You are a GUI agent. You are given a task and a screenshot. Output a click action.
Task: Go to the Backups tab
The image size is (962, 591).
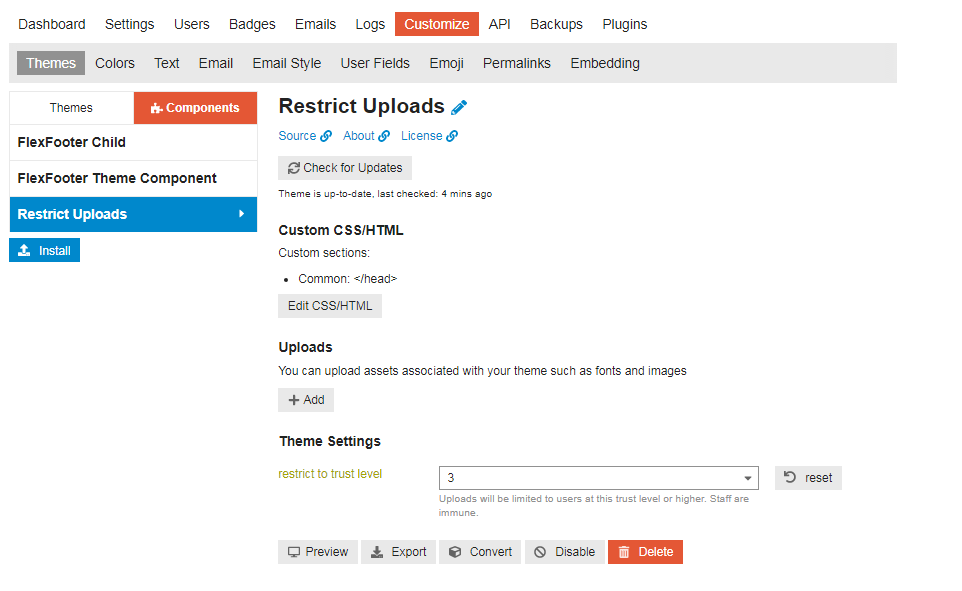(556, 24)
